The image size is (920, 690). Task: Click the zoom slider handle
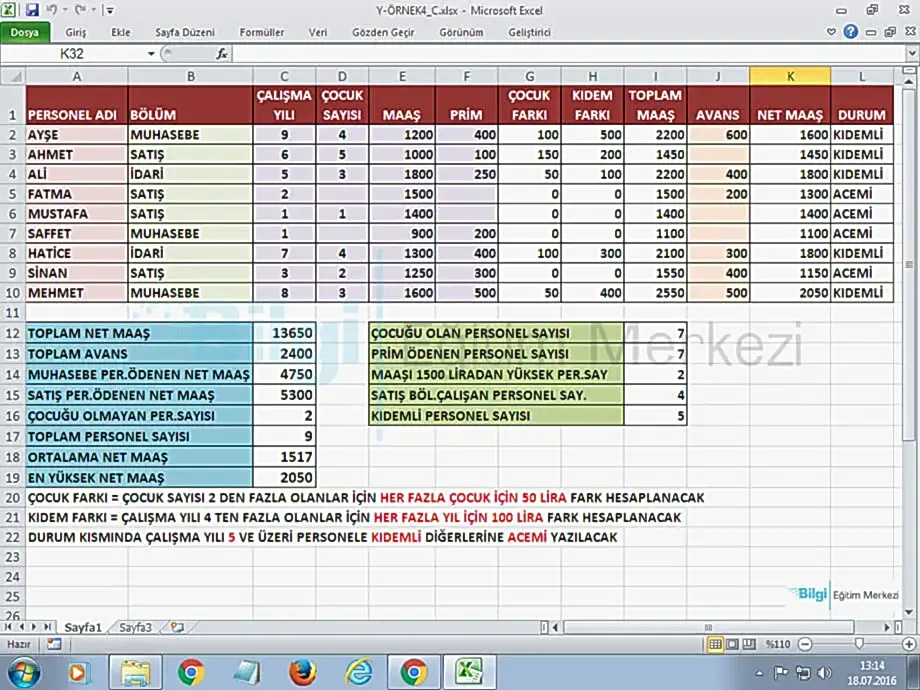click(x=859, y=645)
